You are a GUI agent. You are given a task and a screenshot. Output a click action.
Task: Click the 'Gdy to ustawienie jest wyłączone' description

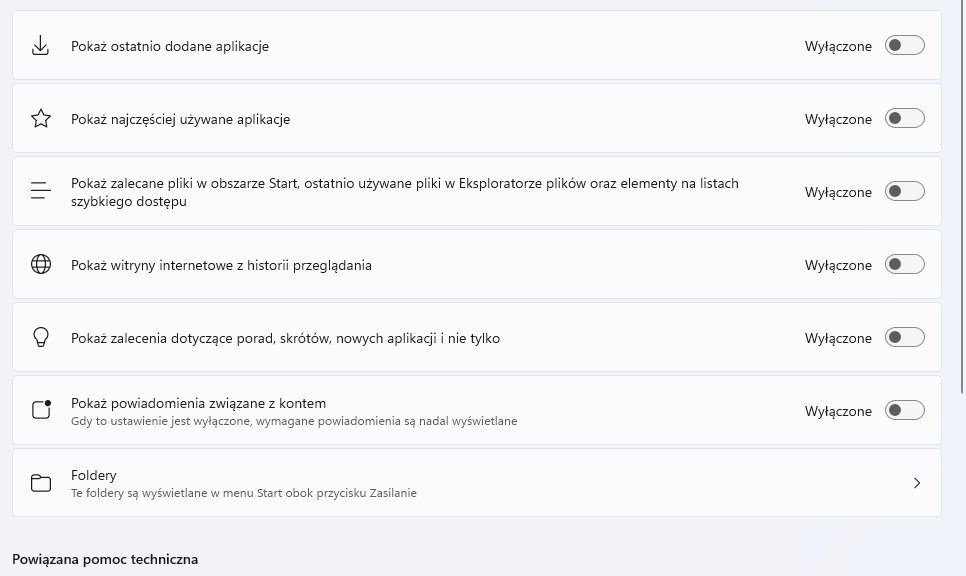pyautogui.click(x=294, y=421)
